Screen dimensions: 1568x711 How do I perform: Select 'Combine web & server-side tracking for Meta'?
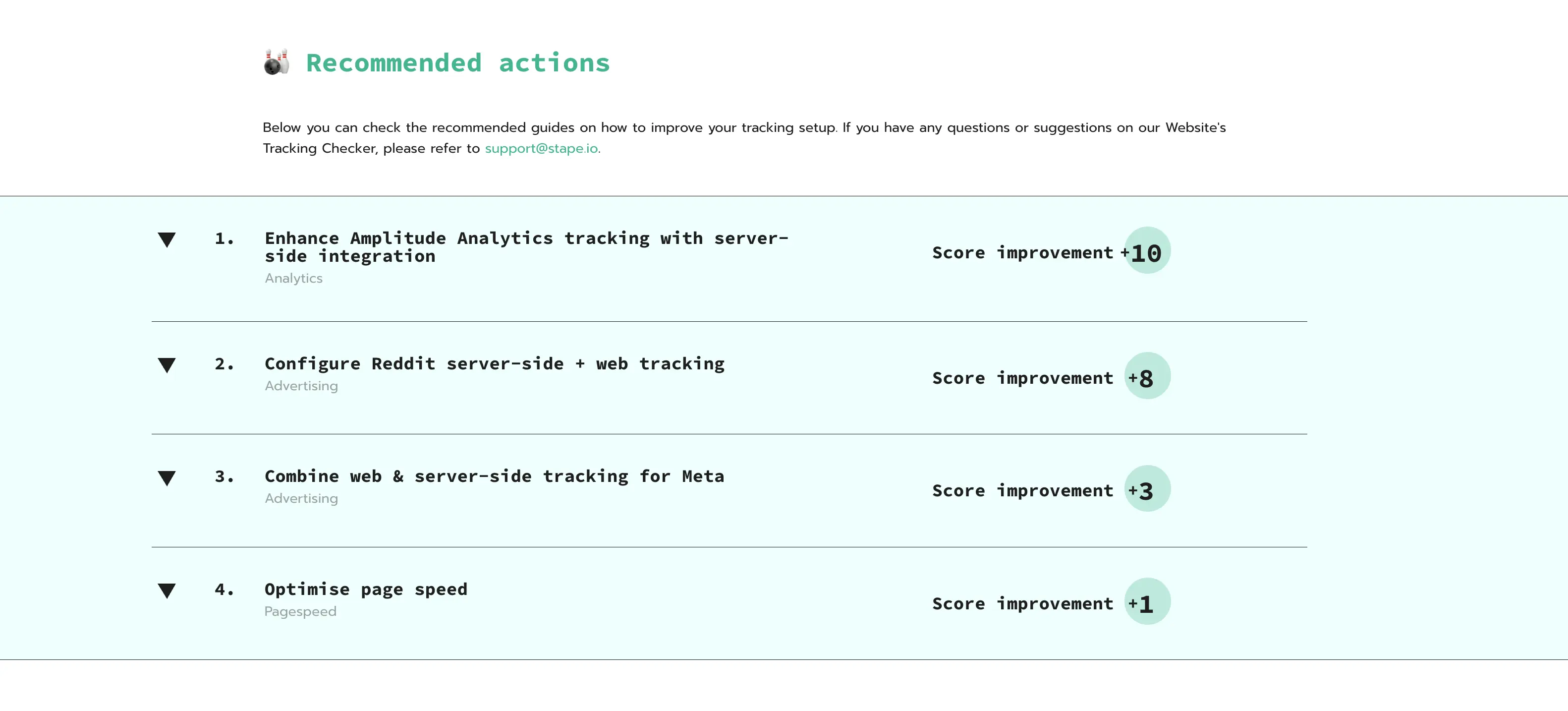[x=494, y=476]
